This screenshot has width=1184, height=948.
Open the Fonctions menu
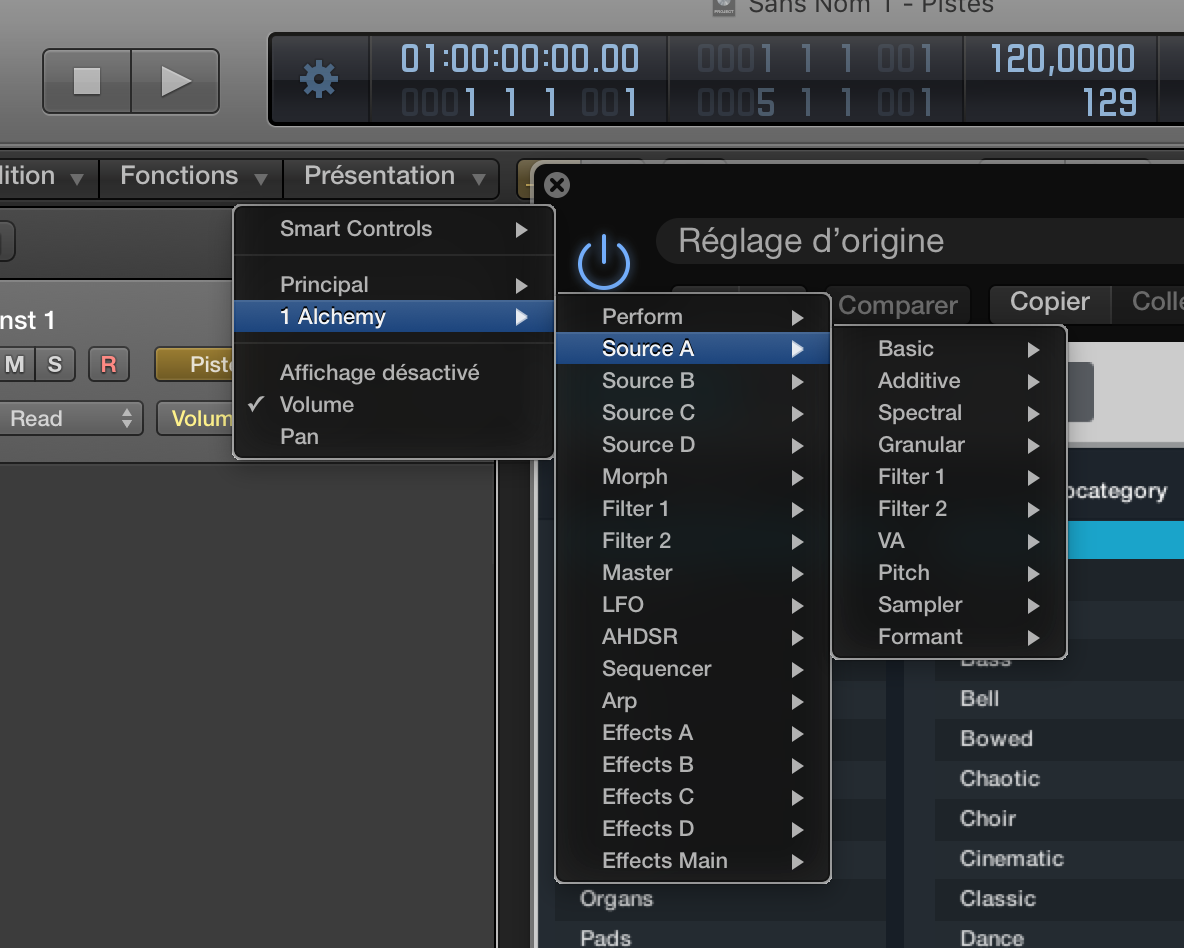point(192,177)
